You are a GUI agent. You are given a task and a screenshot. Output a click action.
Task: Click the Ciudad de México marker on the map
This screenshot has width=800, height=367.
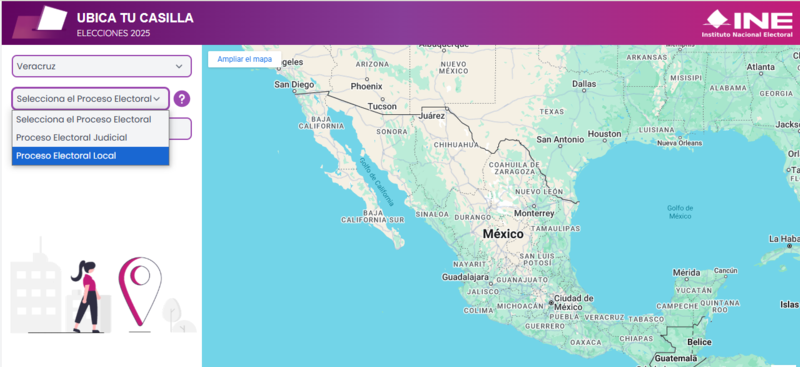(551, 303)
